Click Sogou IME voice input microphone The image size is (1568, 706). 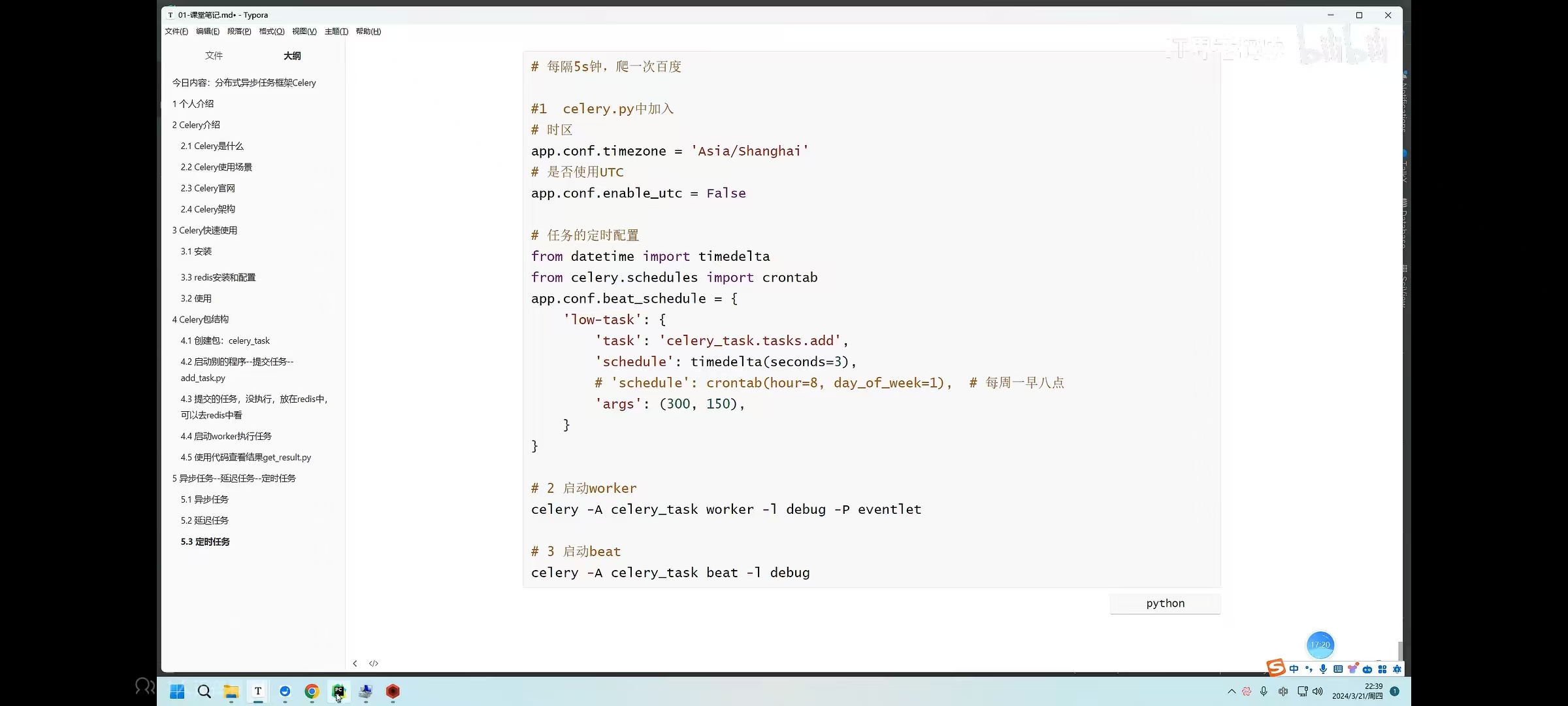tap(1323, 669)
